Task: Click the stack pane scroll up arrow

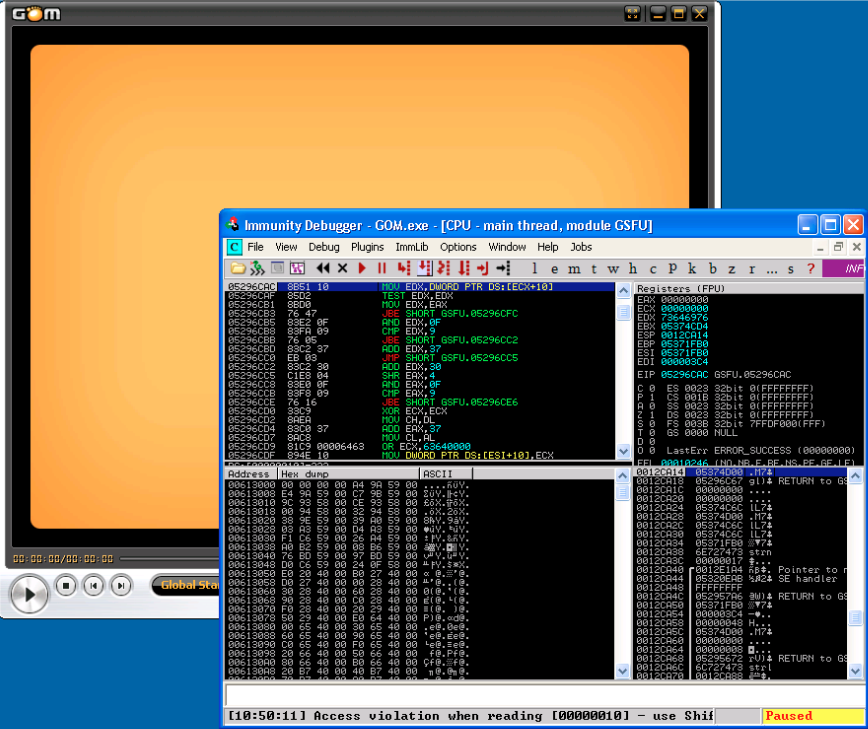Action: pos(855,475)
